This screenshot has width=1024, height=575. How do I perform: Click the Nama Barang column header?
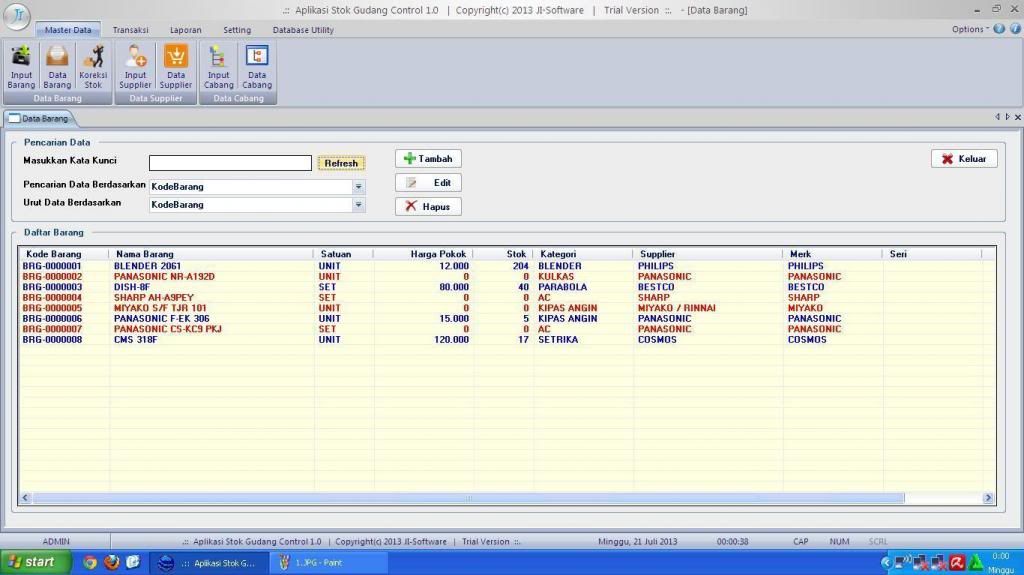[212, 254]
